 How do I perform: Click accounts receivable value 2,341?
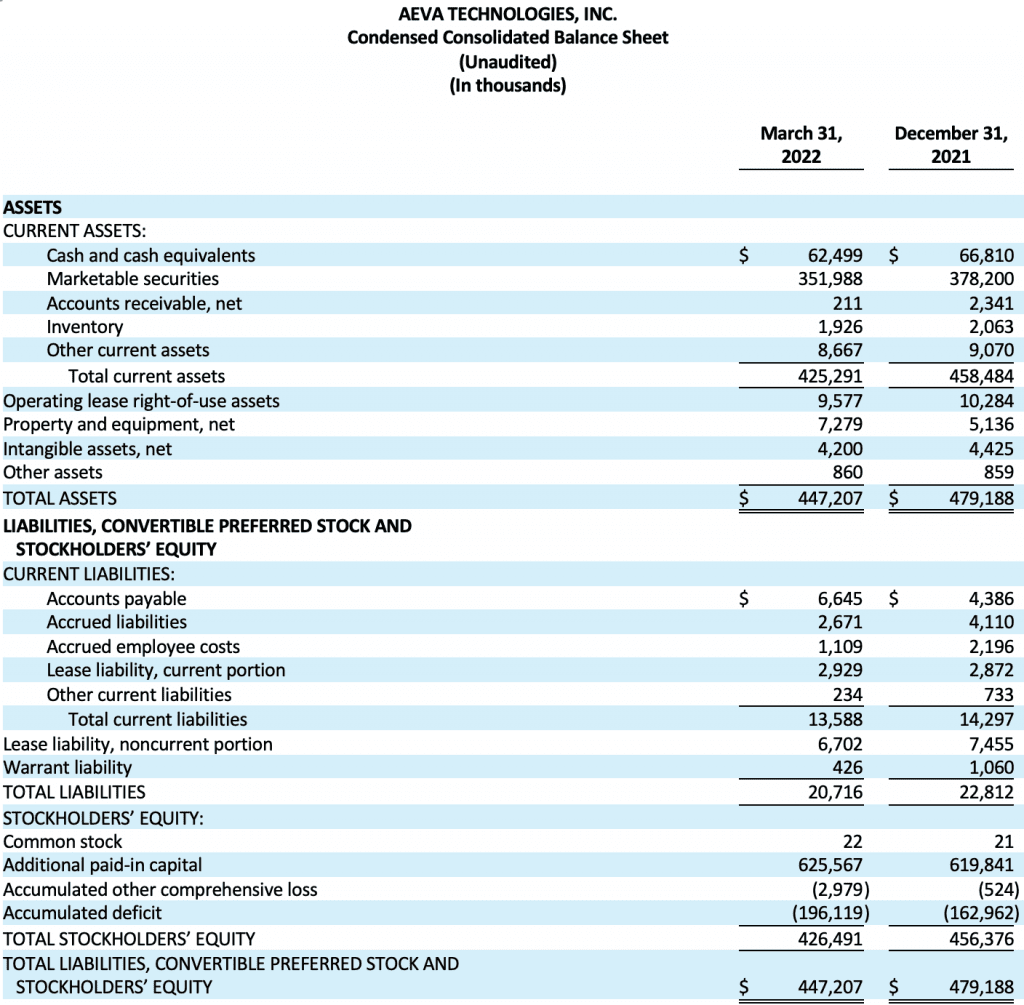point(991,304)
